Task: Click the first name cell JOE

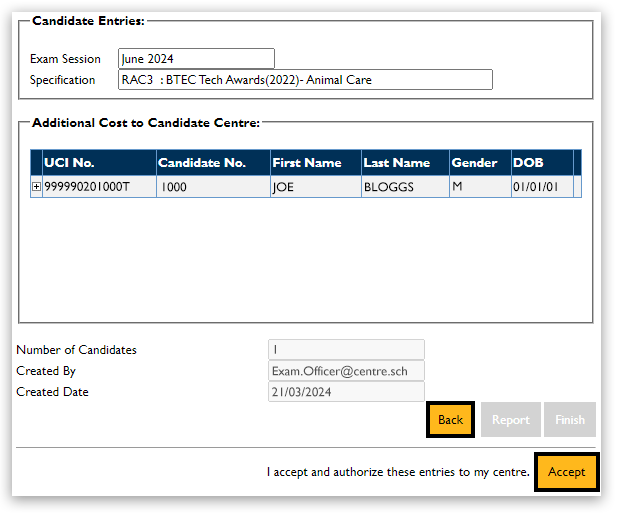Action: tap(314, 187)
